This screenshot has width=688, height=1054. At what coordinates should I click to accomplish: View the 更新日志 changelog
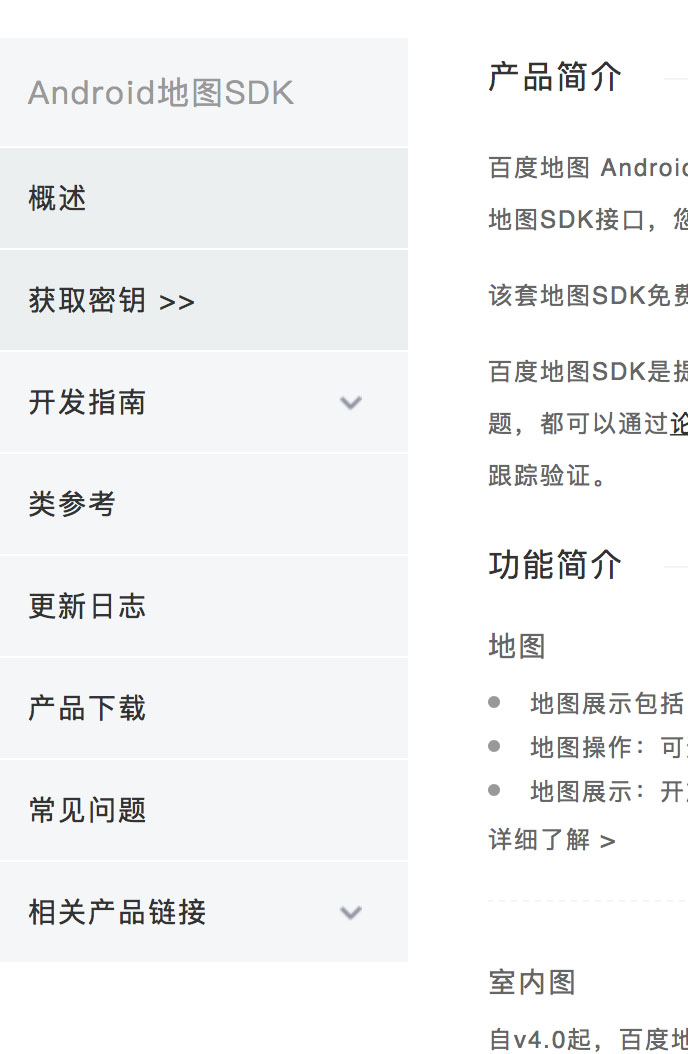point(204,606)
